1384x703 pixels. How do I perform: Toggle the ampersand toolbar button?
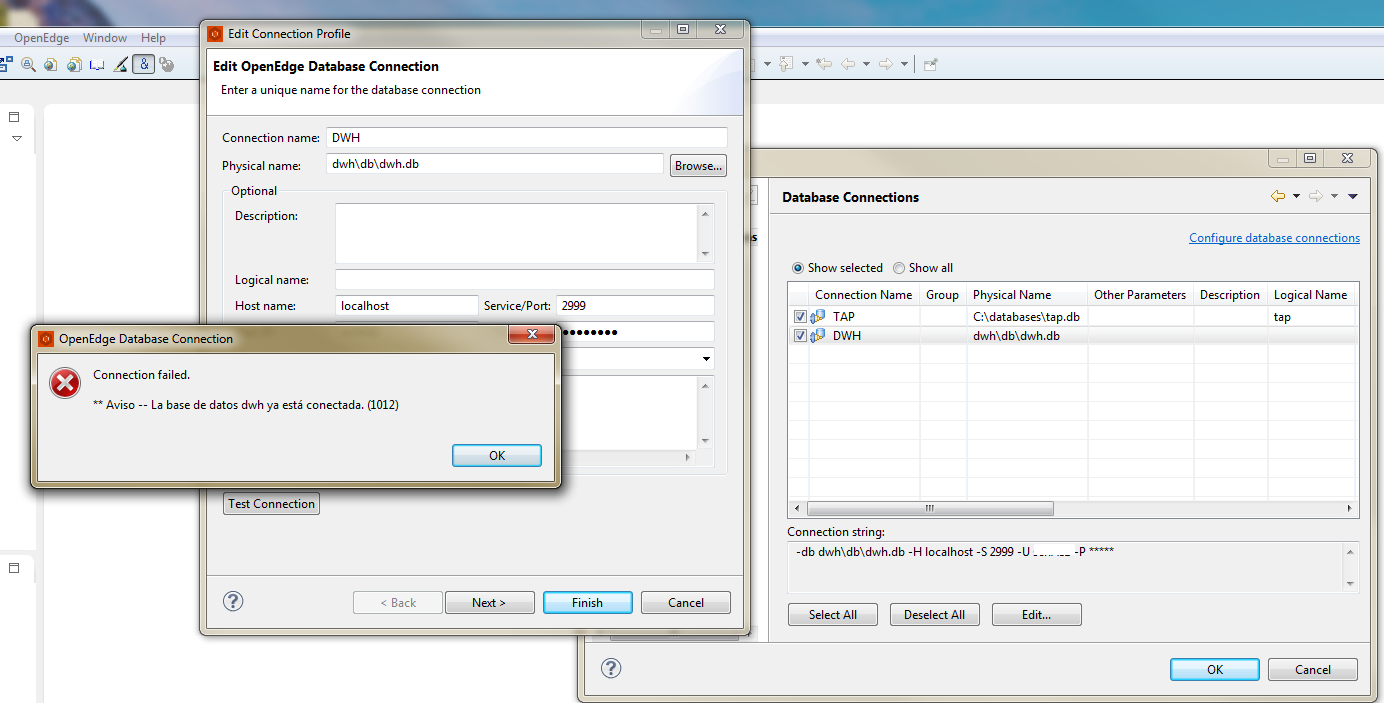pyautogui.click(x=144, y=65)
